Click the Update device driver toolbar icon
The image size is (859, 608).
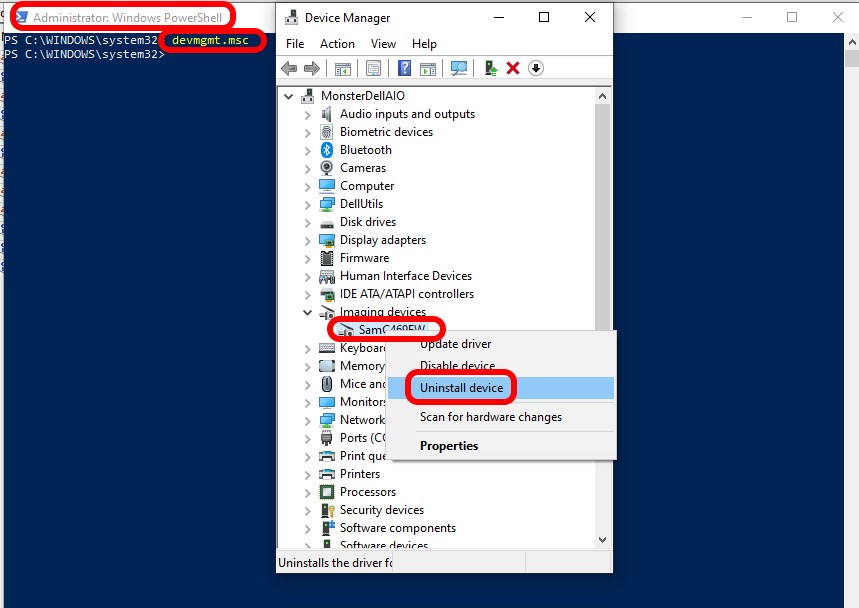[490, 68]
